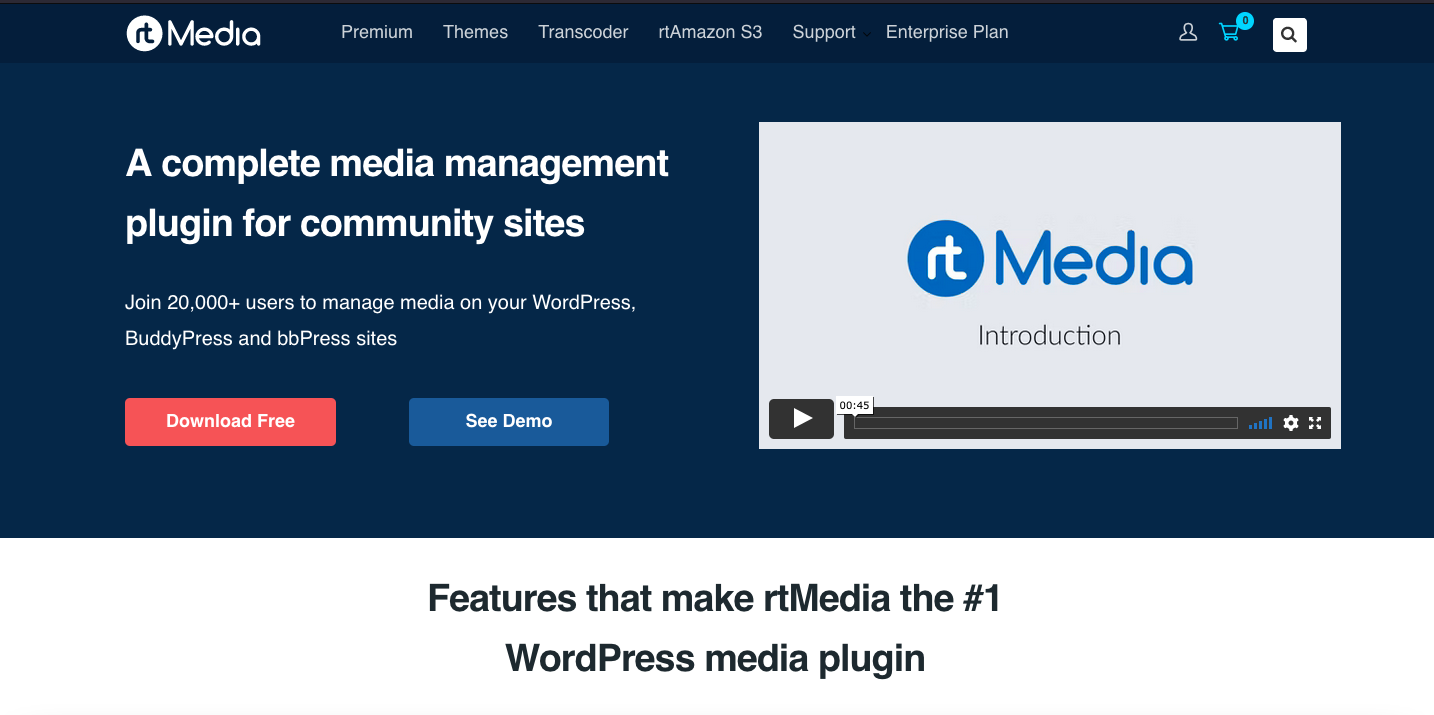
Task: Adjust the video volume bars
Action: point(1260,423)
